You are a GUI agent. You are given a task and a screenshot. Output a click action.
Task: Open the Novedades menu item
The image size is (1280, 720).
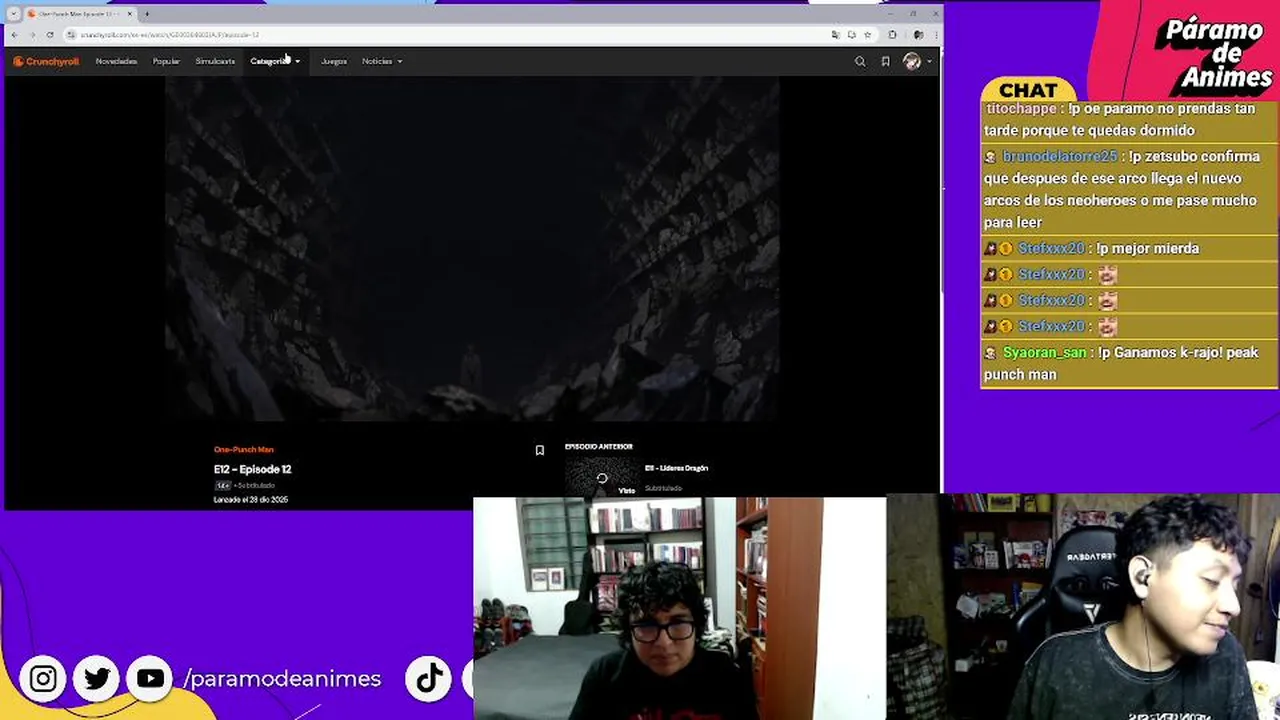pos(116,61)
